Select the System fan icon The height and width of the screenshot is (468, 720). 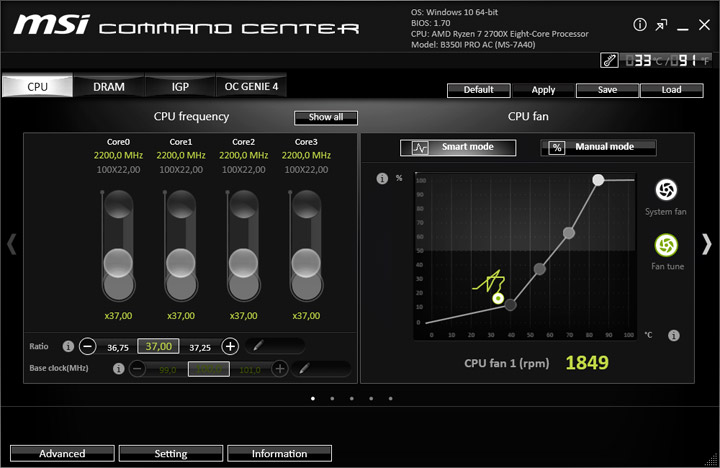[666, 190]
